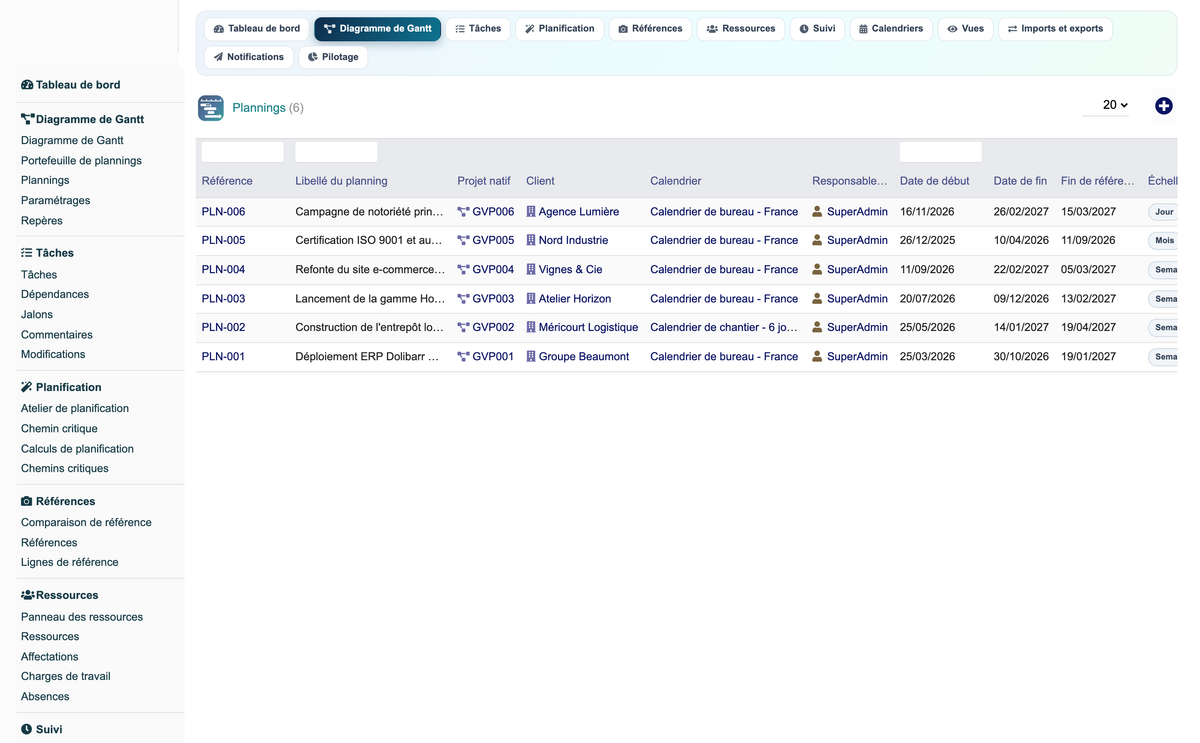Click the project icon beside GVP003
This screenshot has width=1200, height=743.
[463, 299]
